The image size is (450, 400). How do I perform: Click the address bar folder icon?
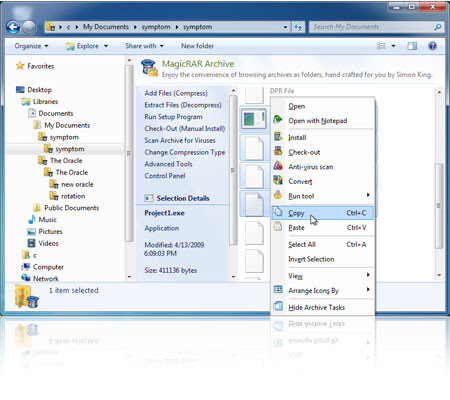[51, 27]
